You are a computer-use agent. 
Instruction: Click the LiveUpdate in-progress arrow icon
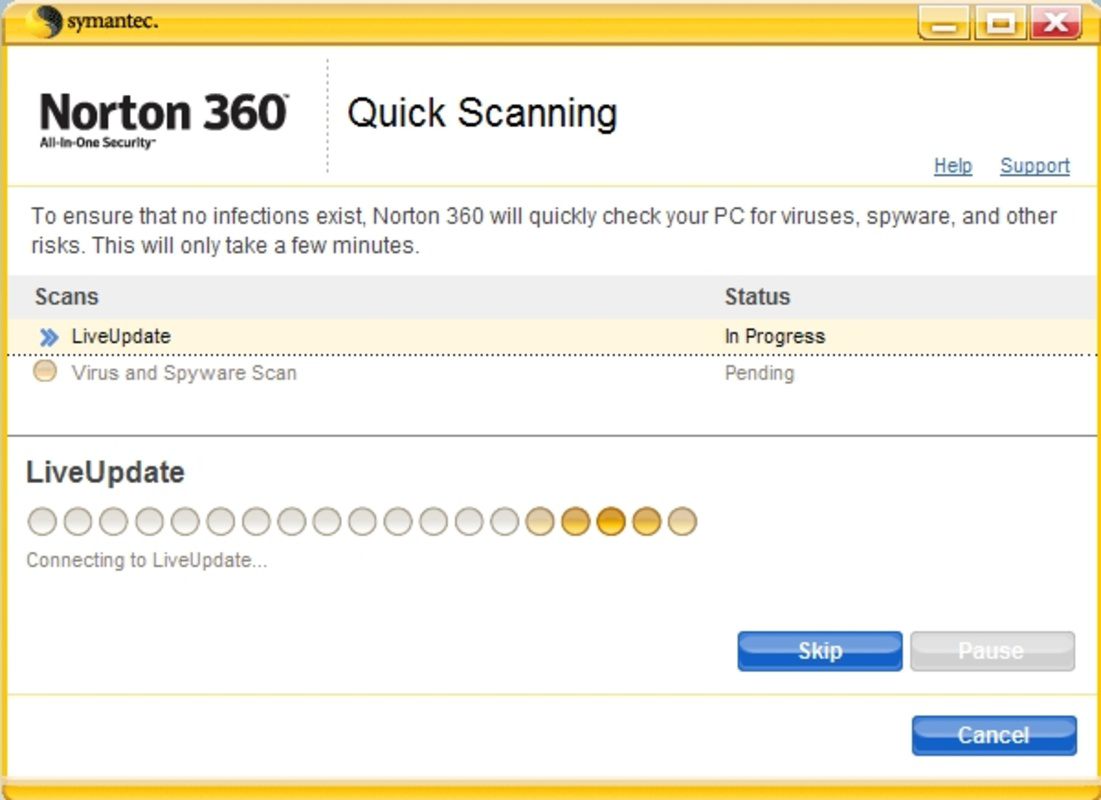click(x=48, y=337)
